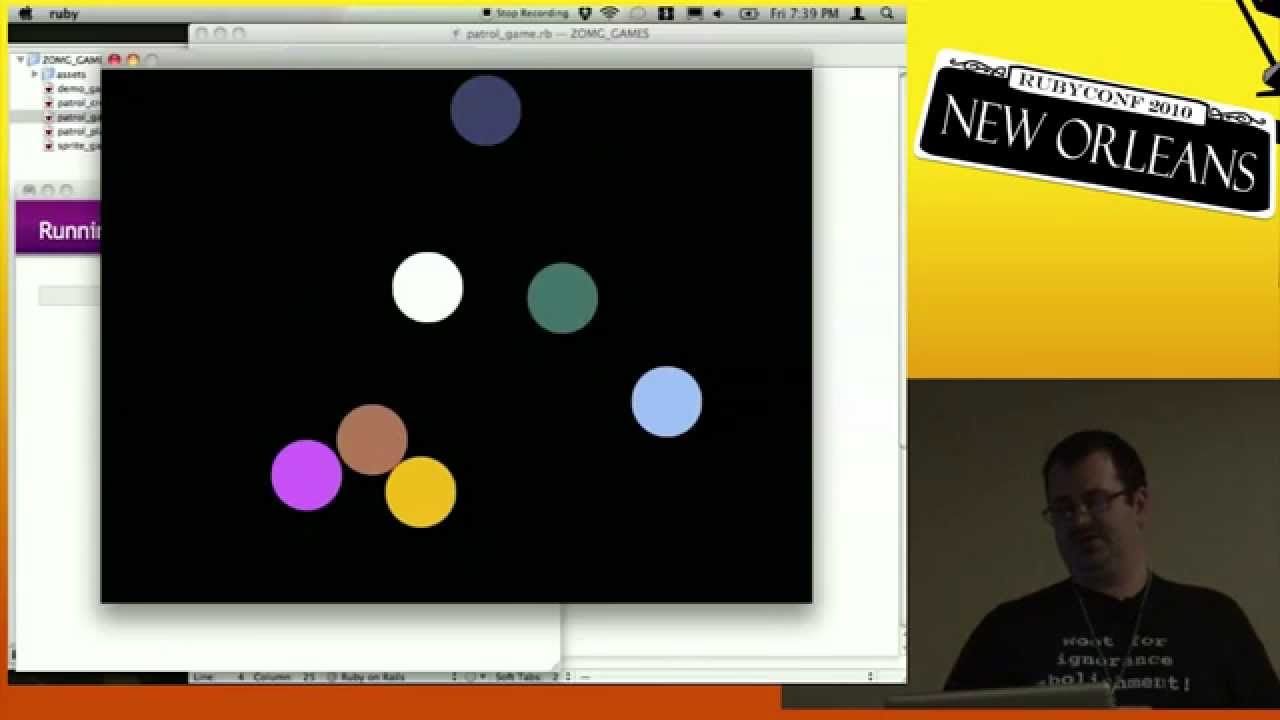The image size is (1280, 720).
Task: Collapse the ZOMG_GAMES project folder
Action: (21, 60)
